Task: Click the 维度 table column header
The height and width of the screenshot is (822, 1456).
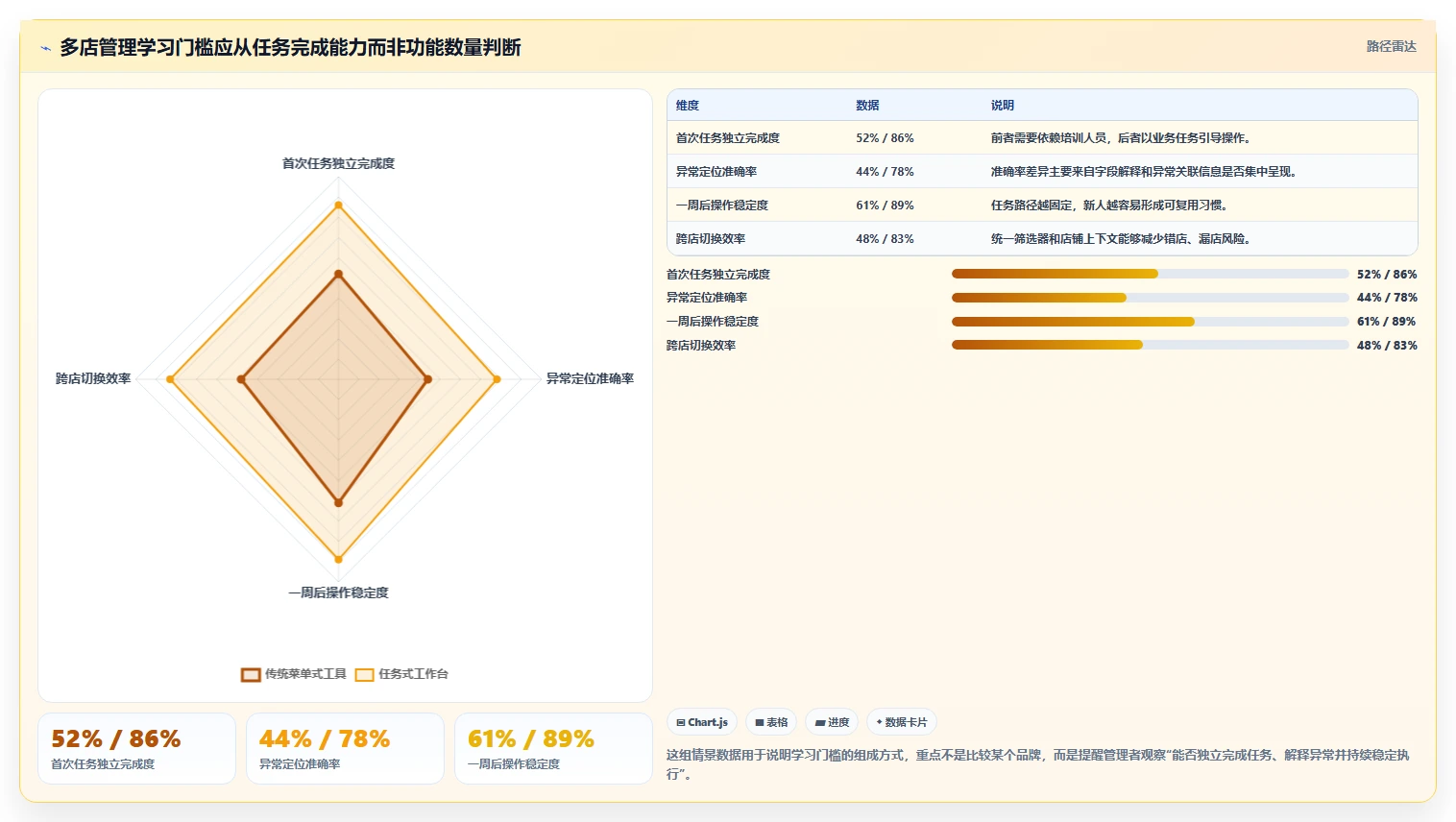Action: [688, 106]
